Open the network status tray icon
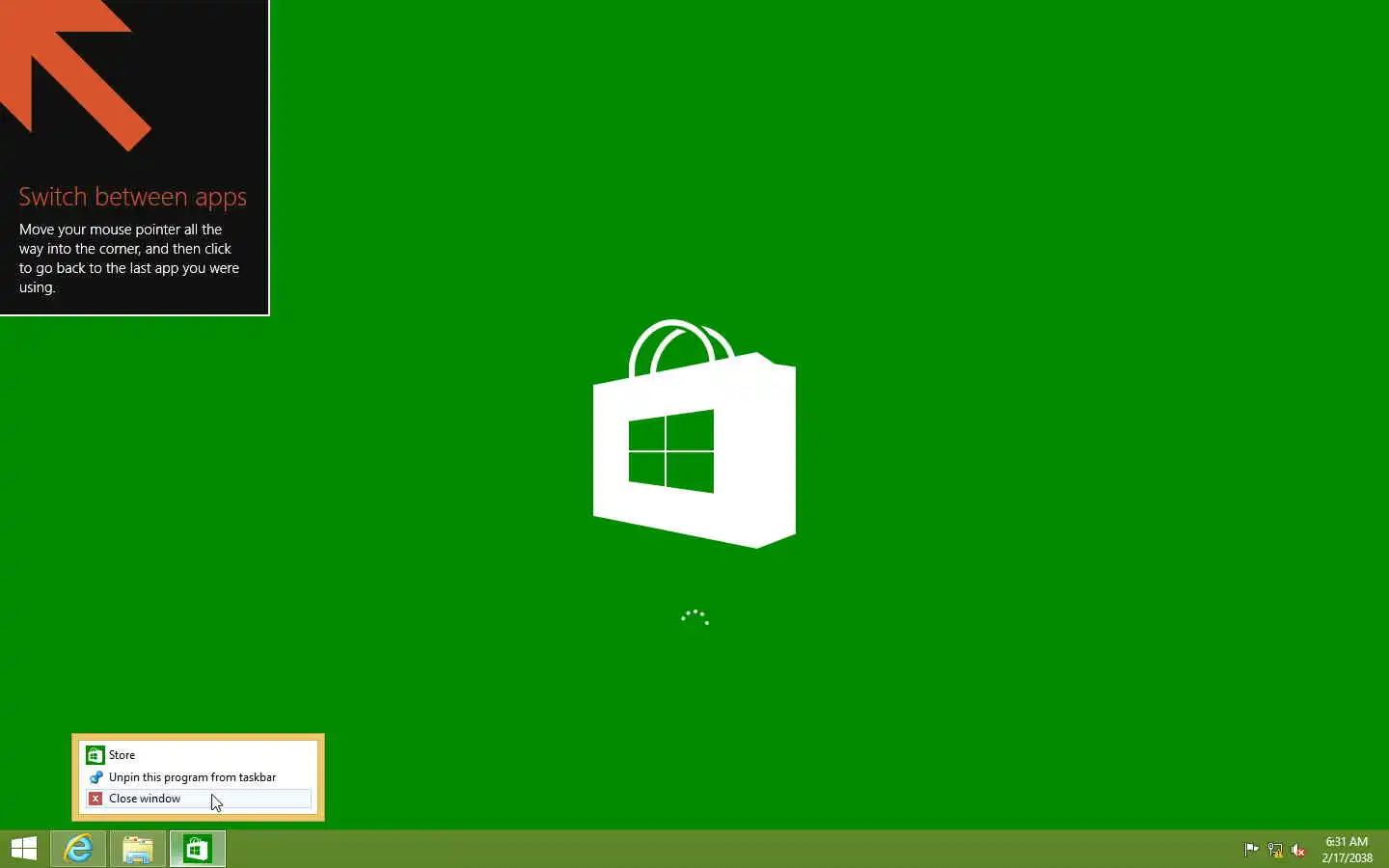1389x868 pixels. point(1275,850)
